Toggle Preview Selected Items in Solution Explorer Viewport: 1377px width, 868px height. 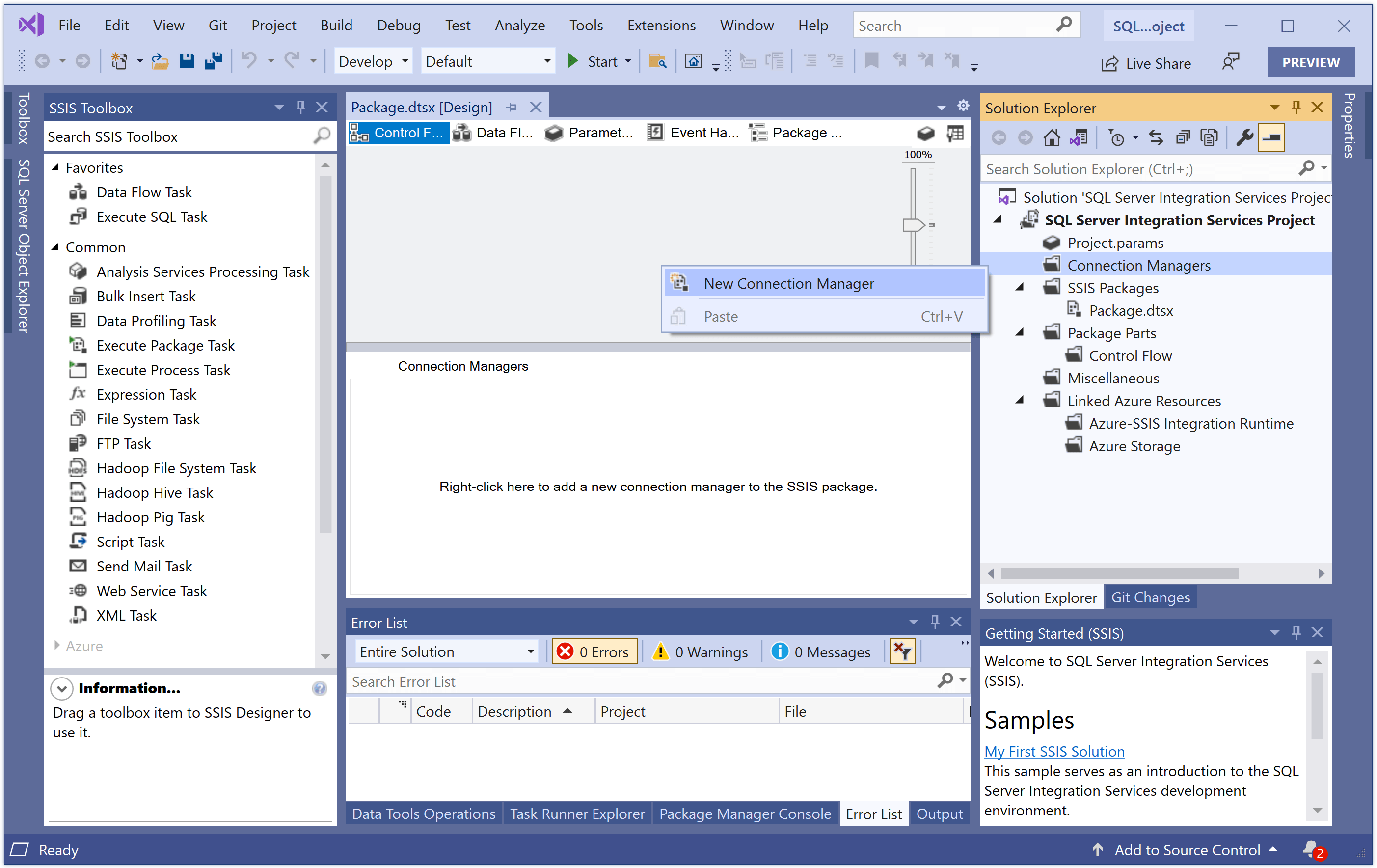[1271, 137]
